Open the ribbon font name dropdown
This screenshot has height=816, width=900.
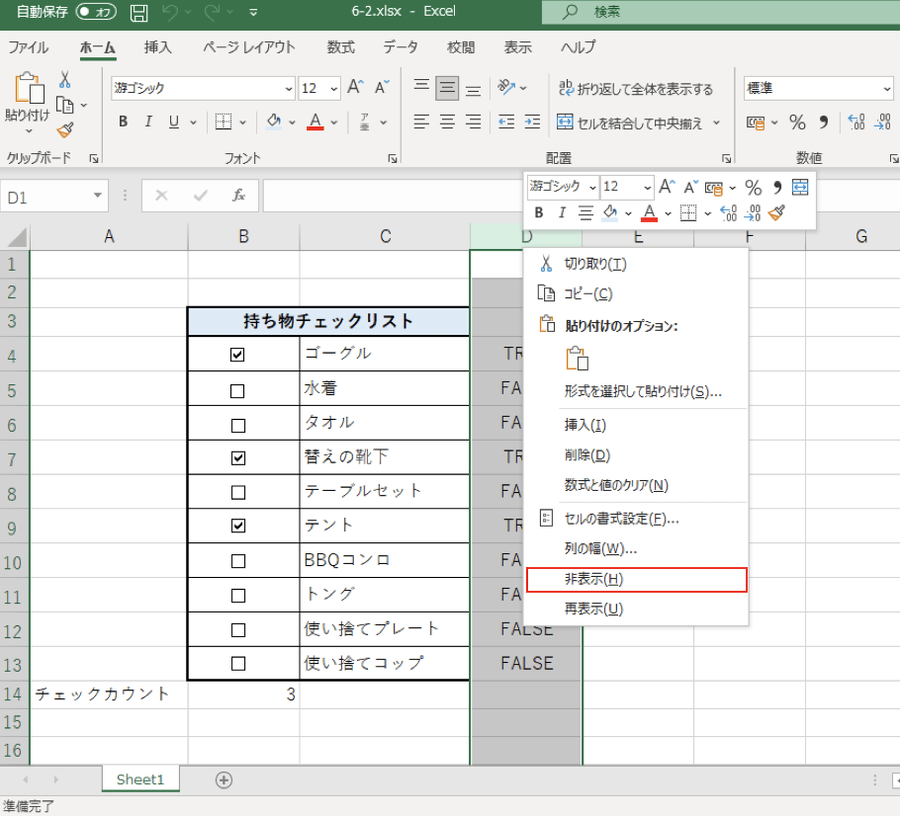point(289,89)
